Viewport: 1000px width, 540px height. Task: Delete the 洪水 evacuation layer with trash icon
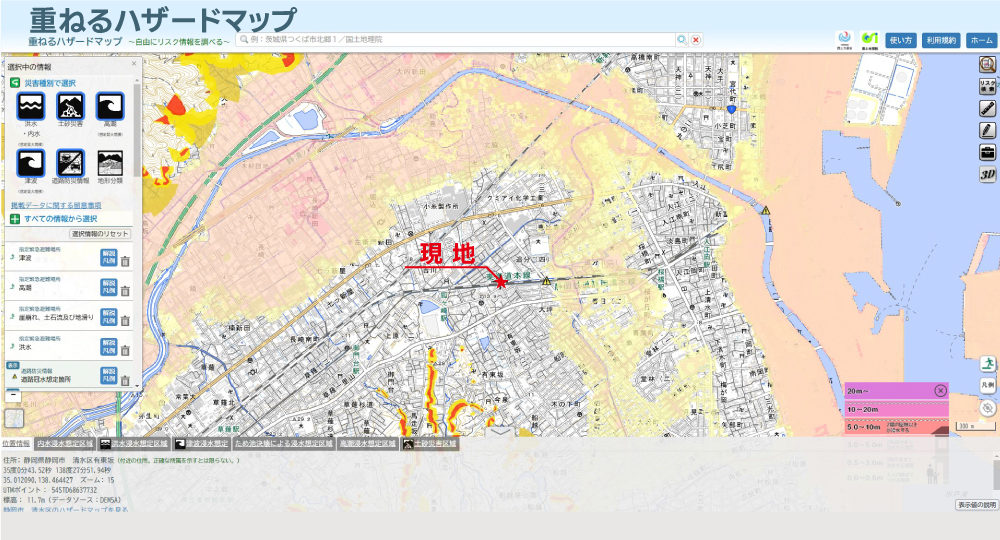click(x=125, y=350)
